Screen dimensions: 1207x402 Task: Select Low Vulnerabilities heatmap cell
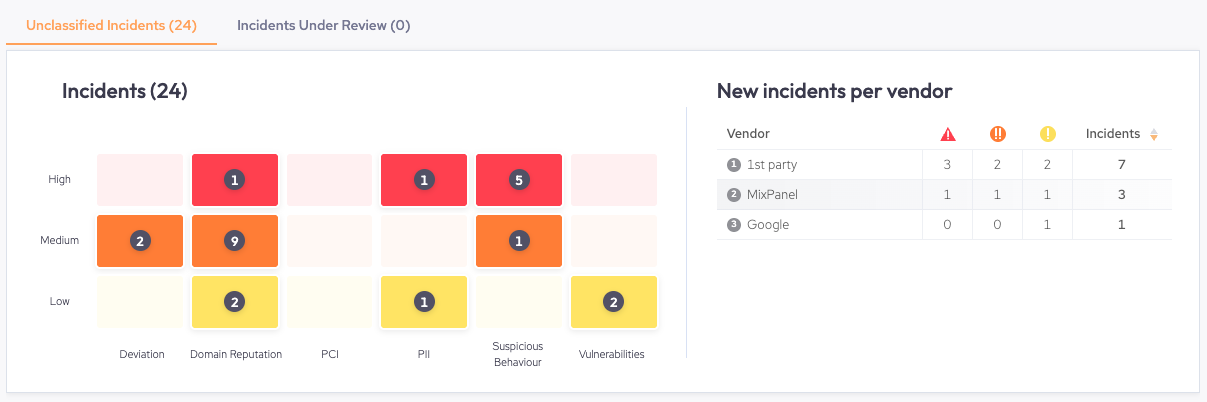tap(613, 301)
